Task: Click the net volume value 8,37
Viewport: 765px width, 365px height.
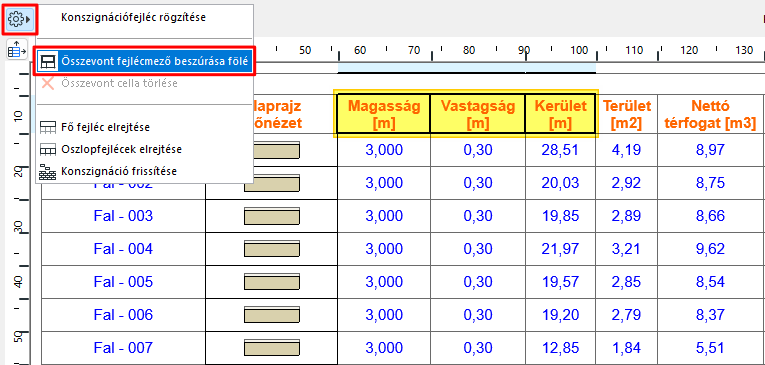Action: click(711, 315)
